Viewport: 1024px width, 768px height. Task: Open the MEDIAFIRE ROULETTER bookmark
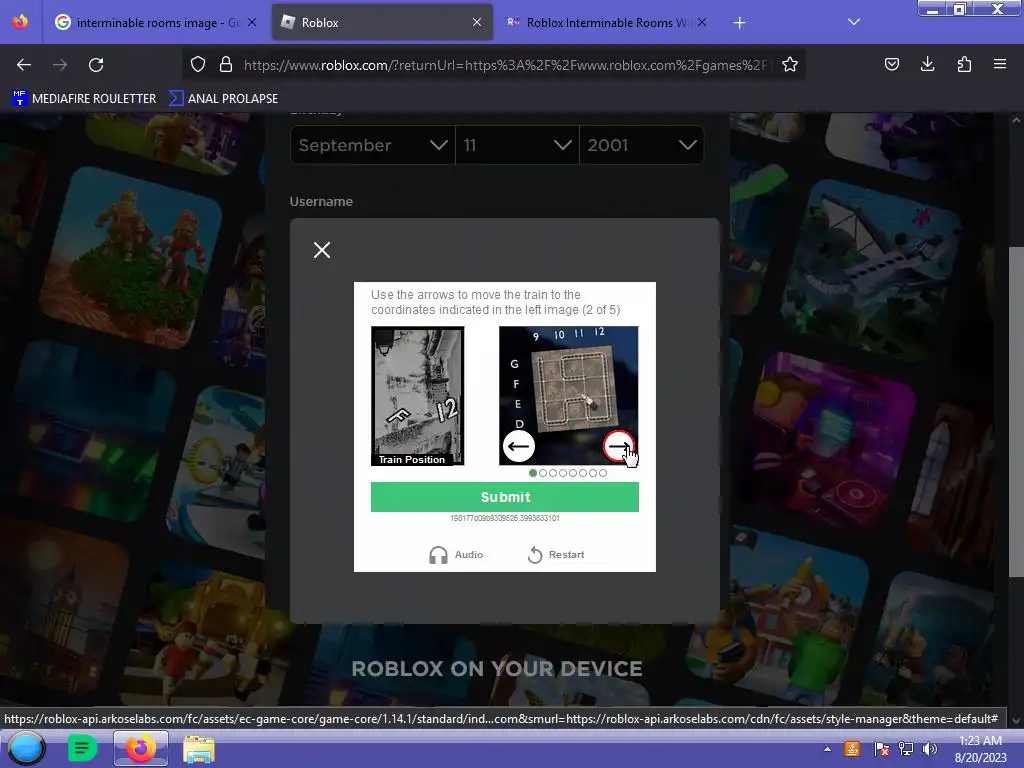pos(84,99)
